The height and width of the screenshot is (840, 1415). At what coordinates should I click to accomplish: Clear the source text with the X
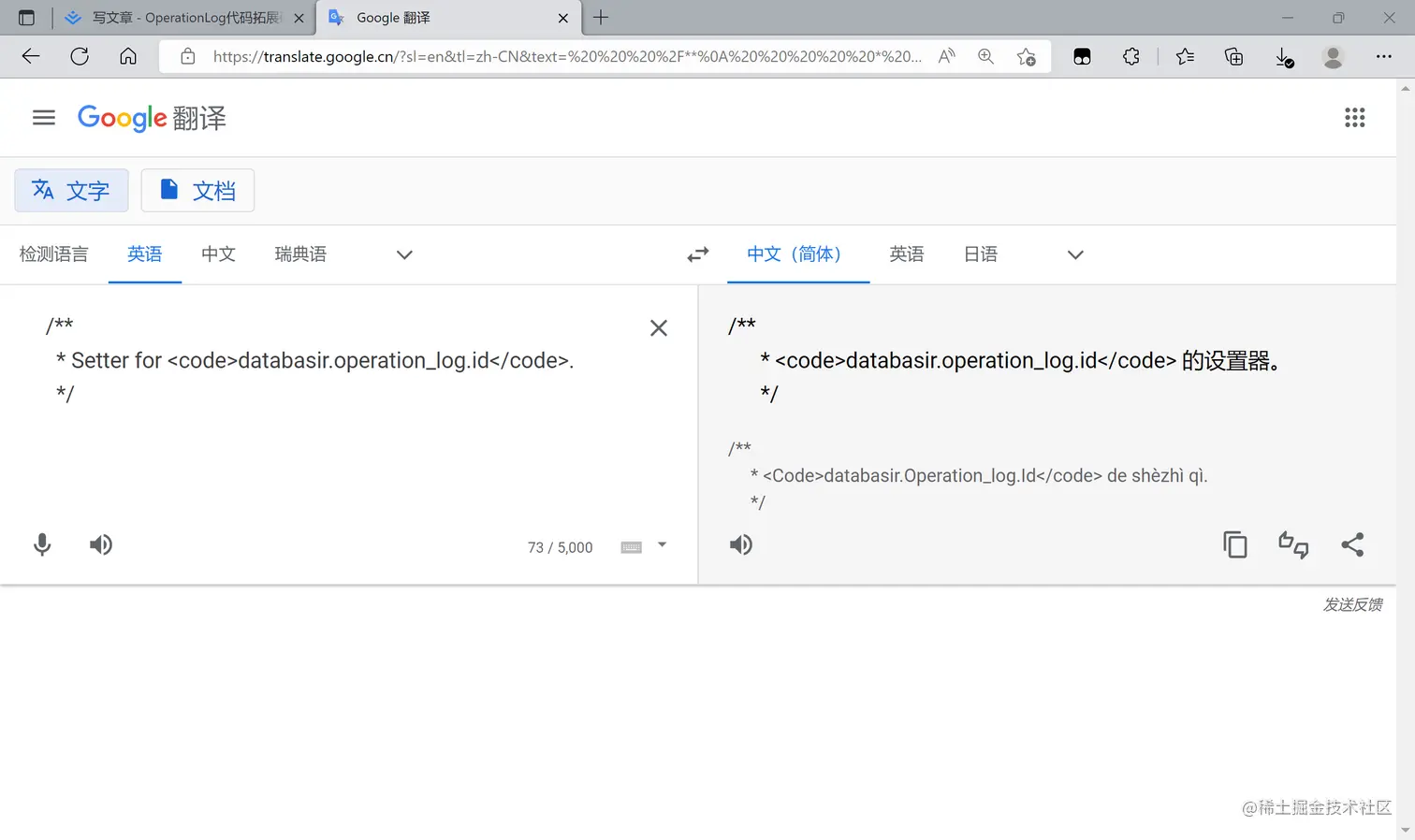[x=659, y=328]
